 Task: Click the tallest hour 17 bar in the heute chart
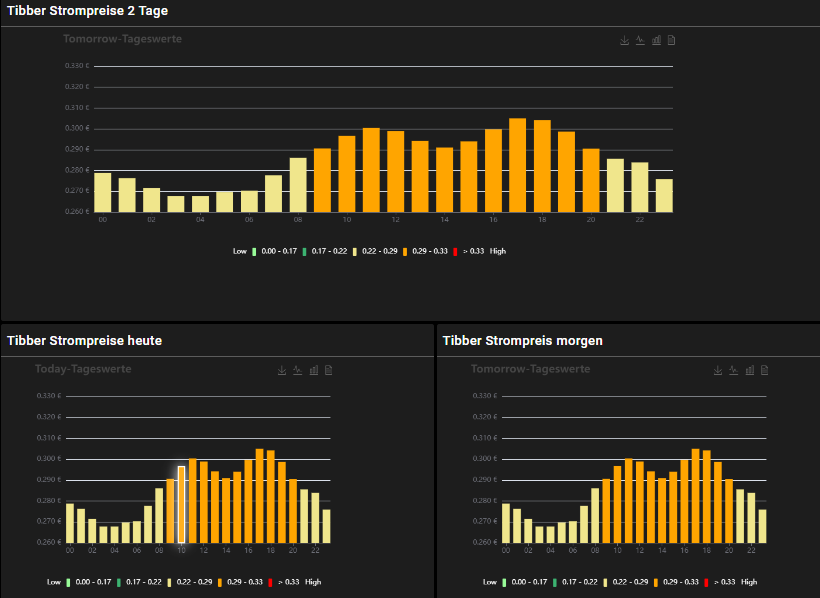tap(259, 496)
